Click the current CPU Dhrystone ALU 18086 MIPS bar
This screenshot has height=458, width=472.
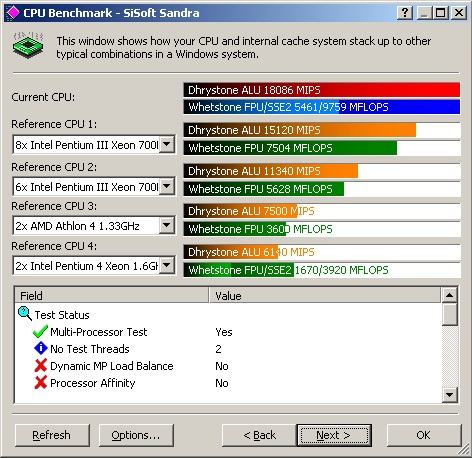322,90
